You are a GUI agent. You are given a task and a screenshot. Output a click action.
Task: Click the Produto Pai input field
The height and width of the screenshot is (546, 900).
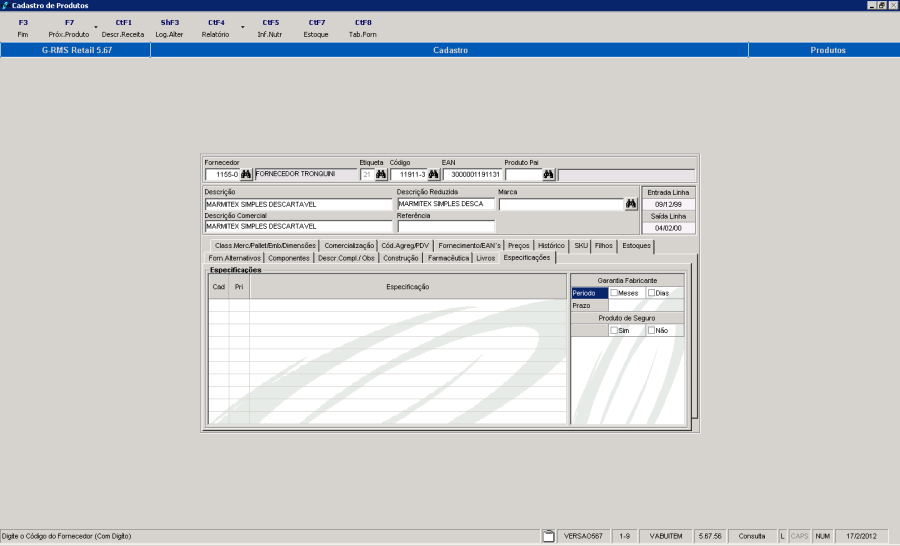pyautogui.click(x=523, y=175)
